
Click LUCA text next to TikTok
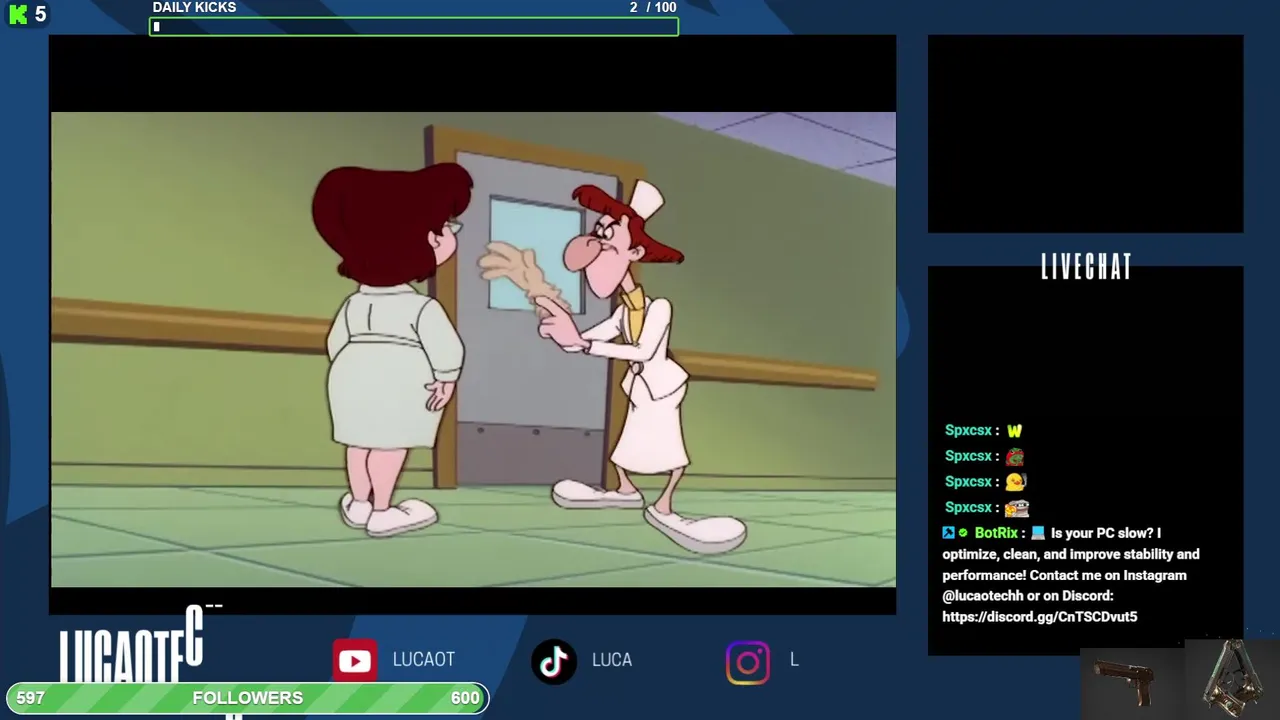tap(612, 660)
